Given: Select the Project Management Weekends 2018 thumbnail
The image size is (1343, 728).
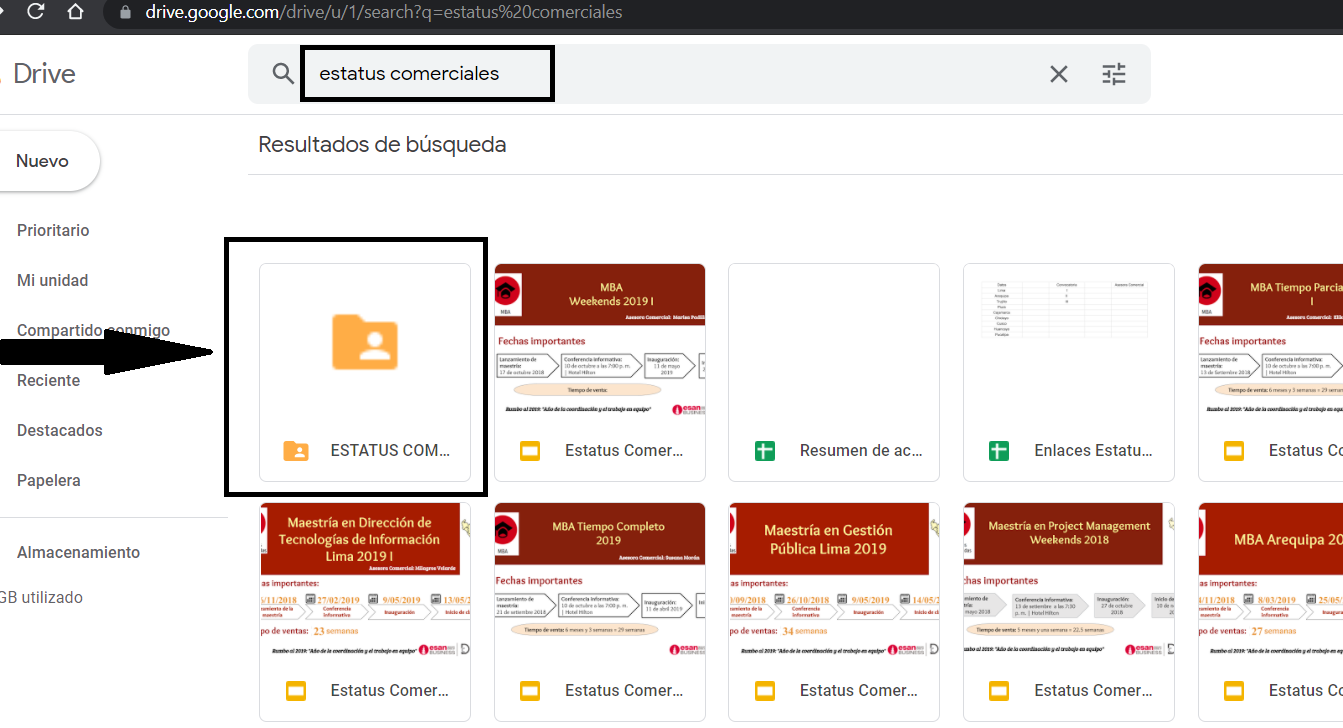Looking at the screenshot, I should (1069, 582).
